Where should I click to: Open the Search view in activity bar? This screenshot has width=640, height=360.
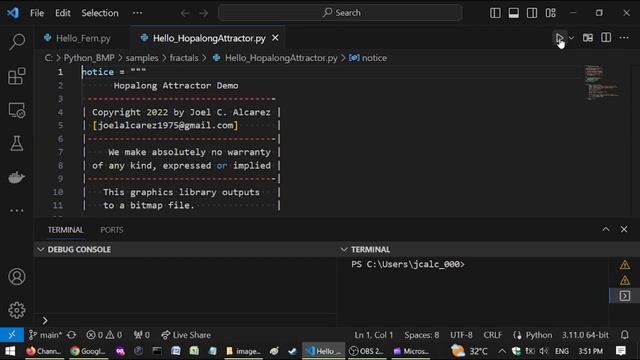[x=17, y=42]
